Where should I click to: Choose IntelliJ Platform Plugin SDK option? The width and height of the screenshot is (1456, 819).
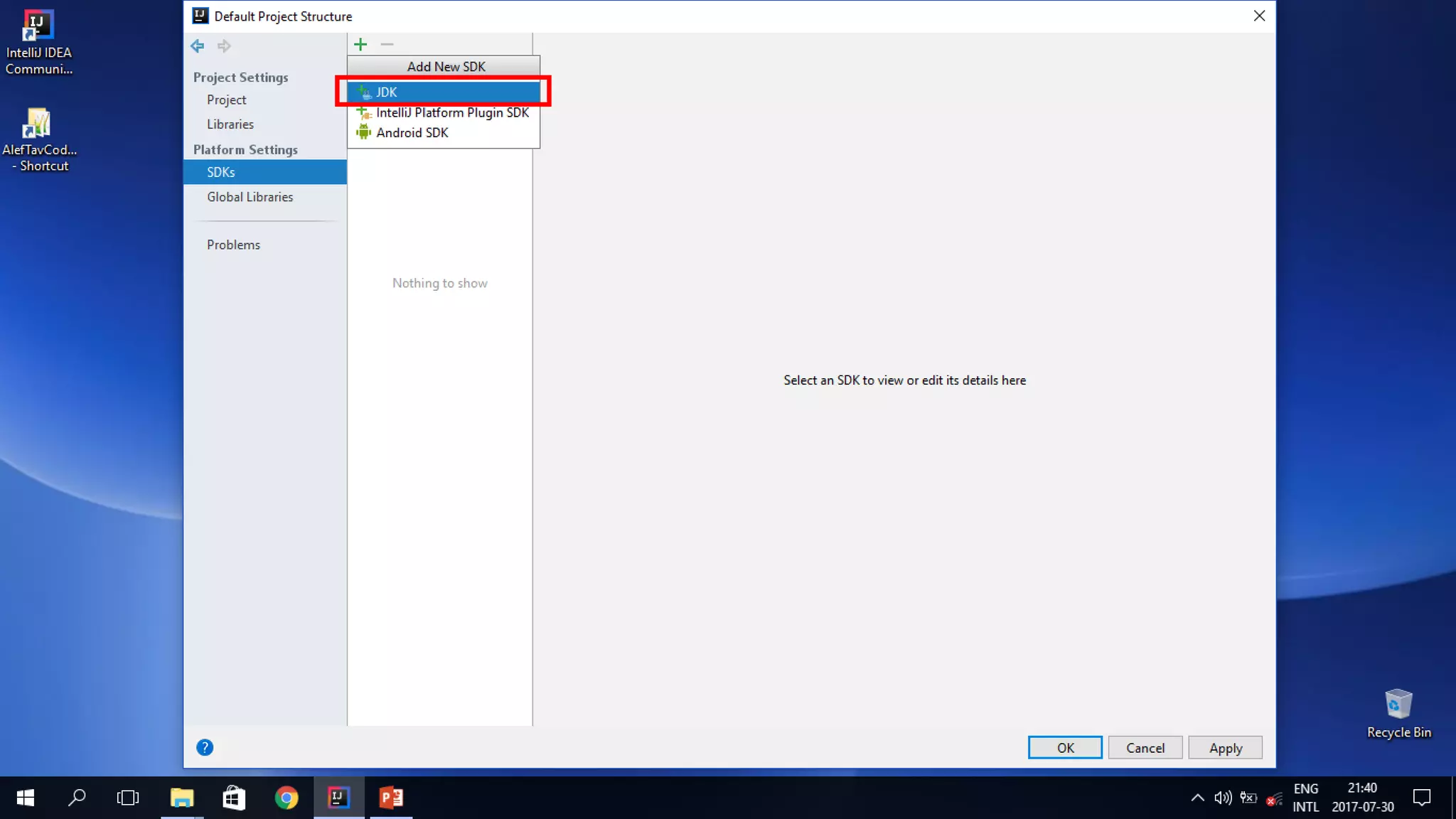444,112
